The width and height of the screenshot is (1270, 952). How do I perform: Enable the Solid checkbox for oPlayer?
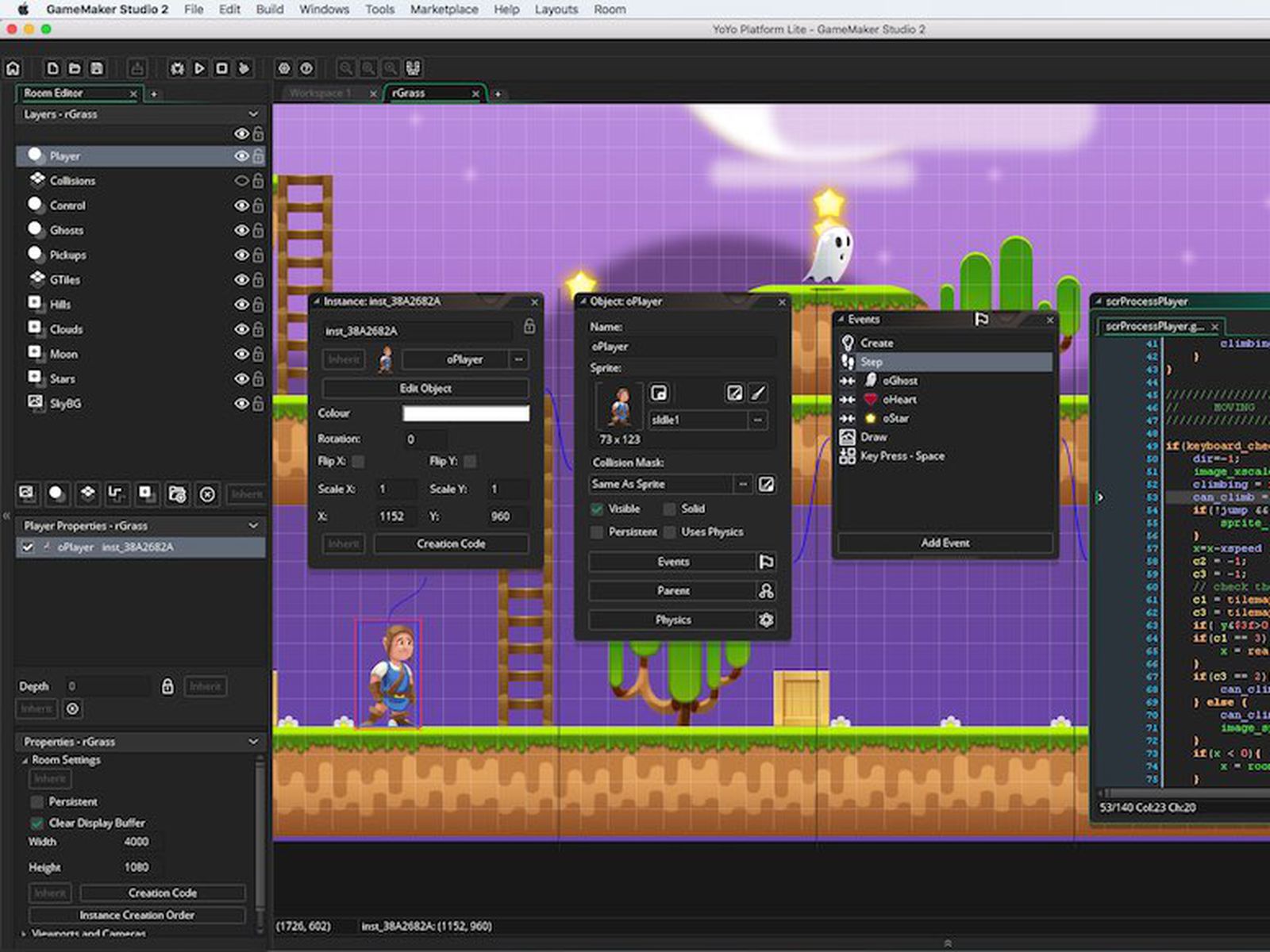click(x=672, y=509)
